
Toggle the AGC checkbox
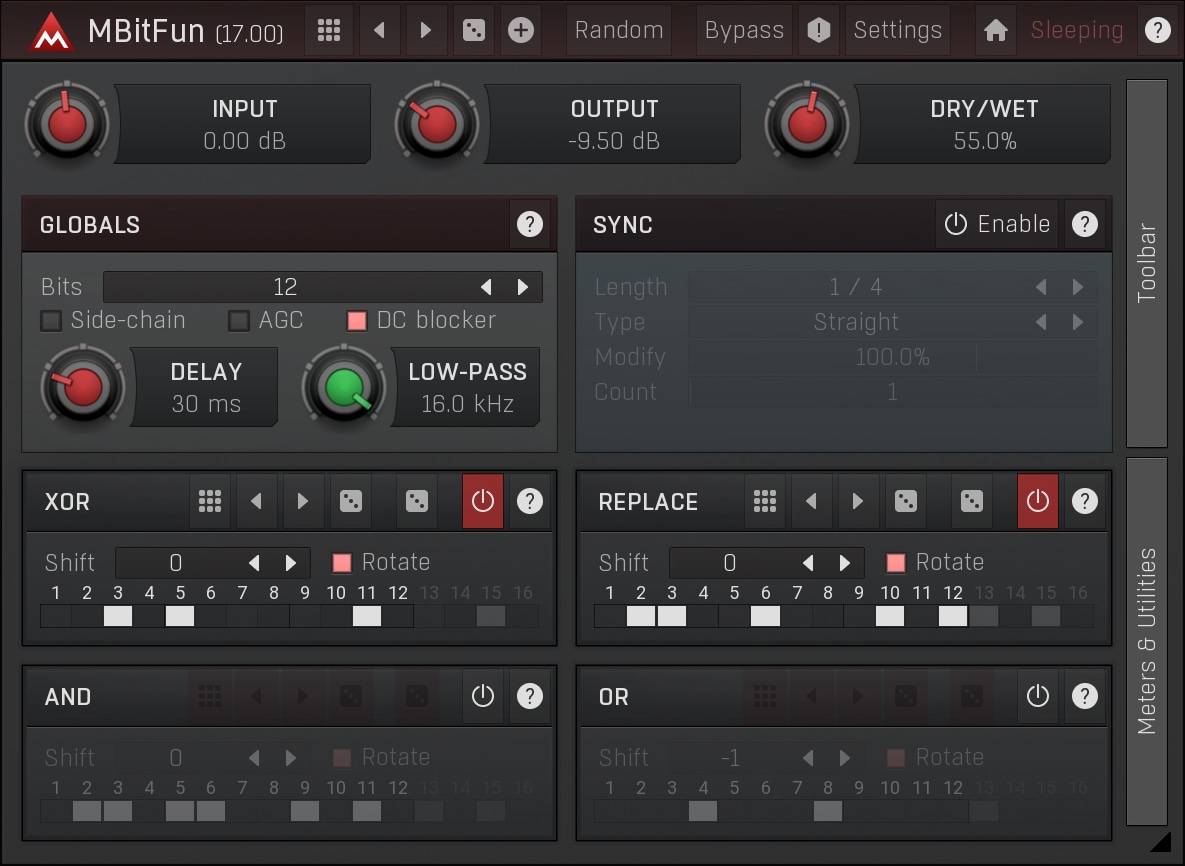[239, 321]
